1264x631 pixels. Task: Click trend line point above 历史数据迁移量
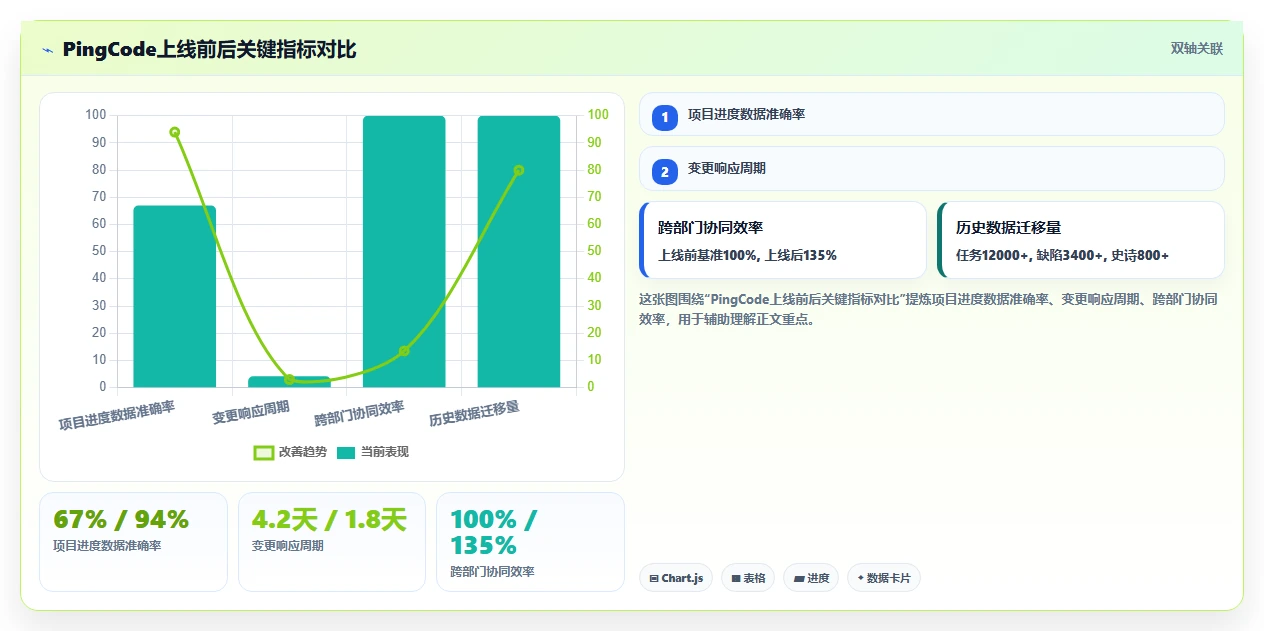click(519, 170)
